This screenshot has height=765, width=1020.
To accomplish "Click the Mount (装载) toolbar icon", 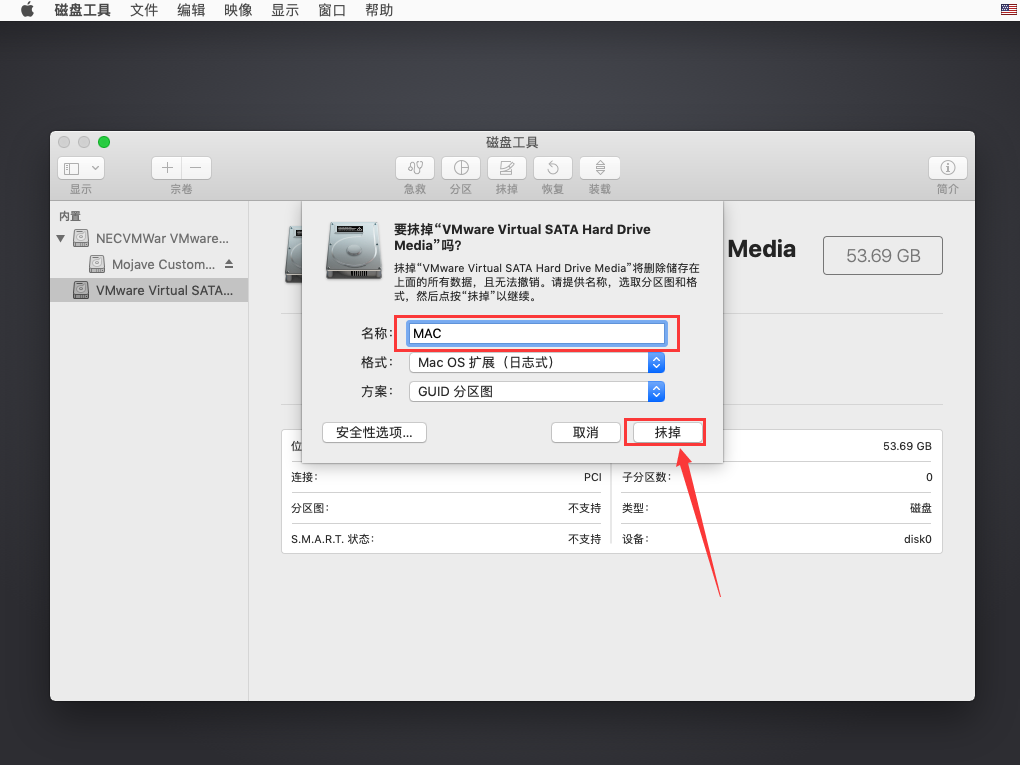I will (600, 168).
